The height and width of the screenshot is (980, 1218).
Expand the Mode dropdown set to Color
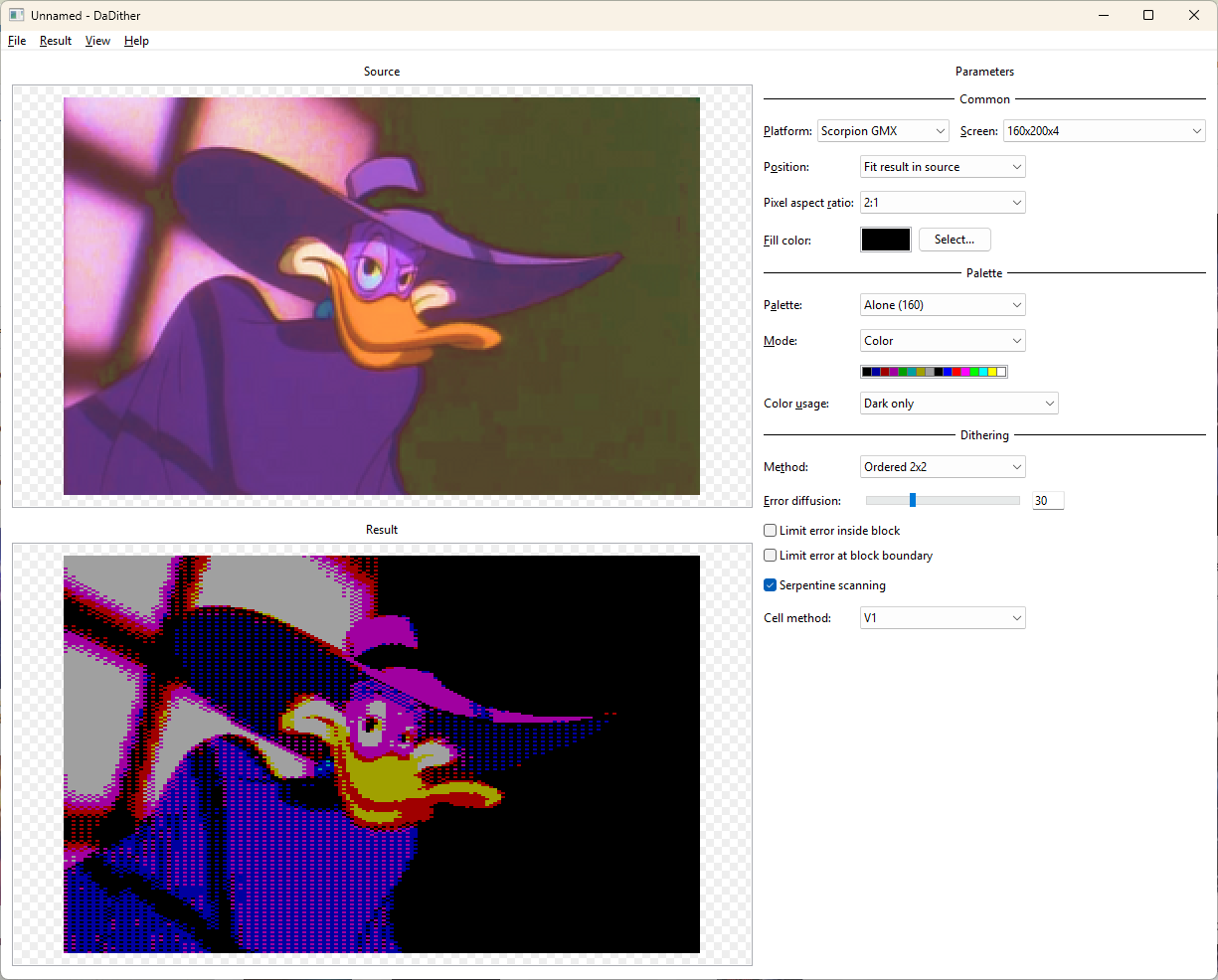pos(943,341)
